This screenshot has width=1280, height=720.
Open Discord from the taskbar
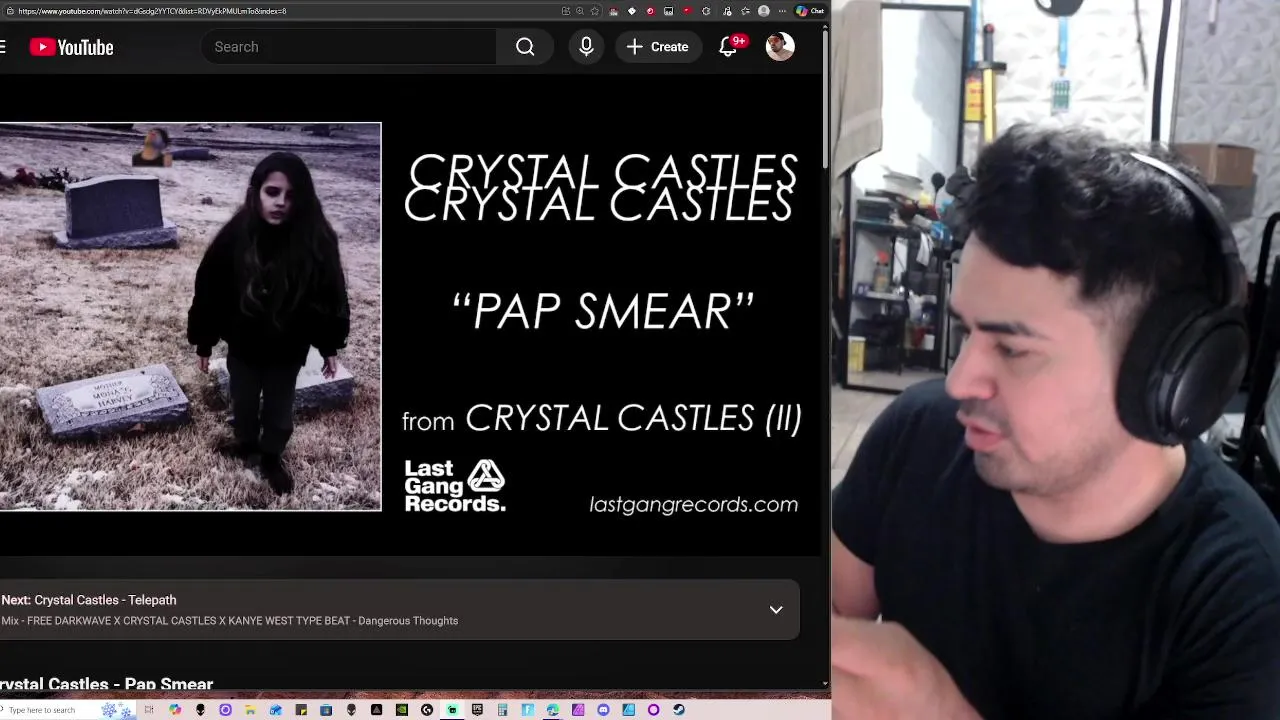click(x=603, y=710)
